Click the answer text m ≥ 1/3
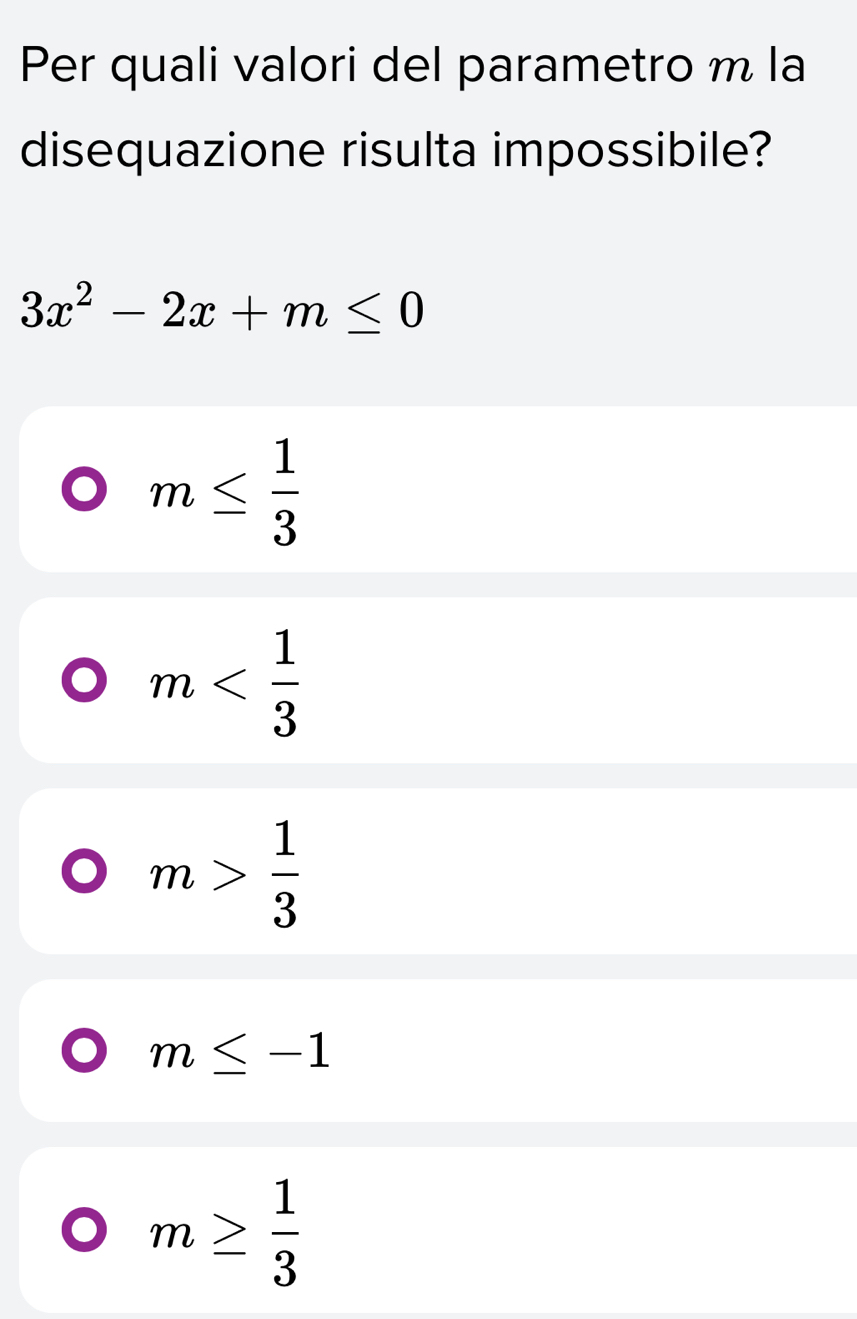This screenshot has width=857, height=1319. pos(224,1231)
